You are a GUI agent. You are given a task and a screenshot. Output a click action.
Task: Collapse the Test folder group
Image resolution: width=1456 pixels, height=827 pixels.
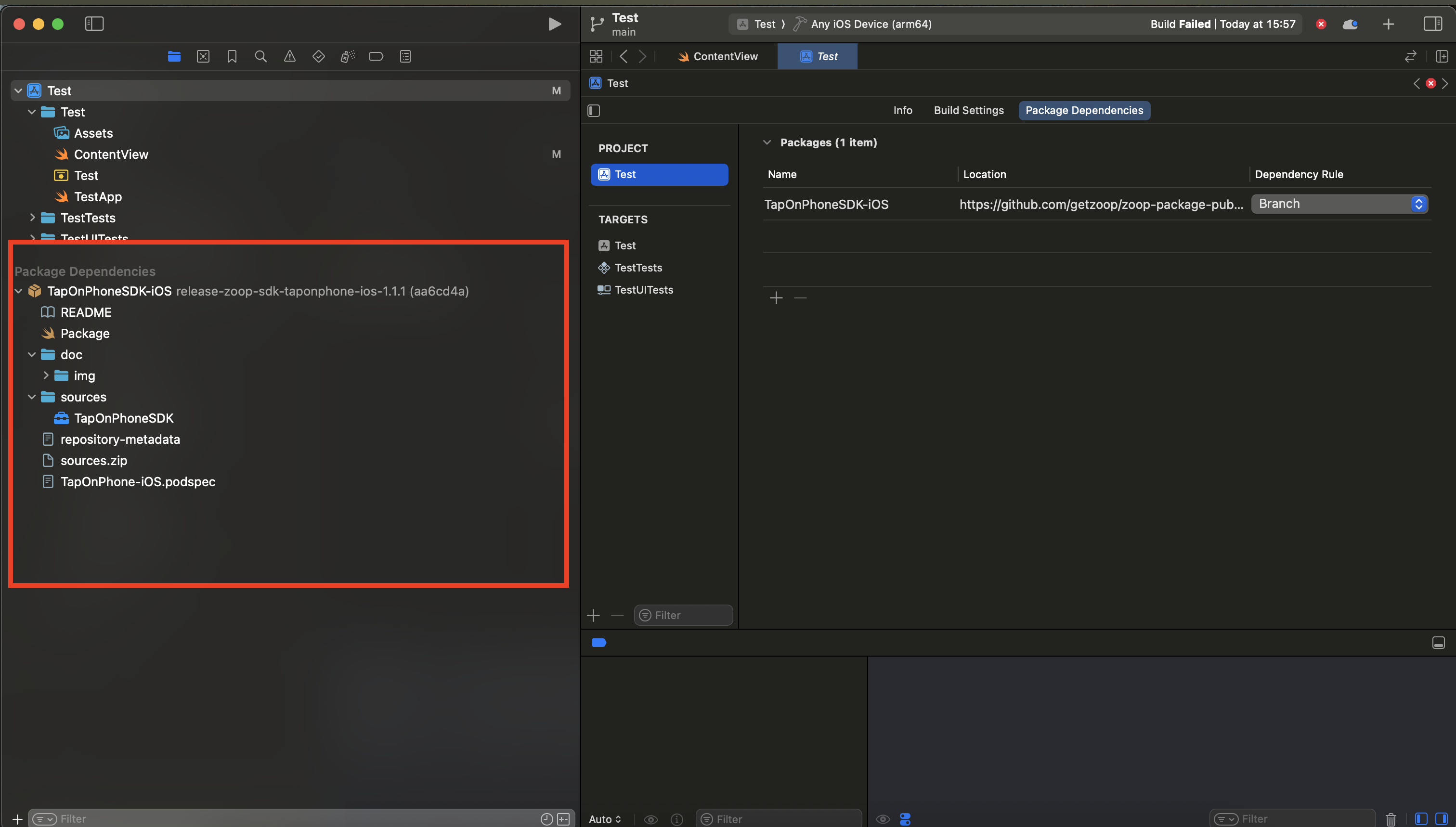point(32,112)
